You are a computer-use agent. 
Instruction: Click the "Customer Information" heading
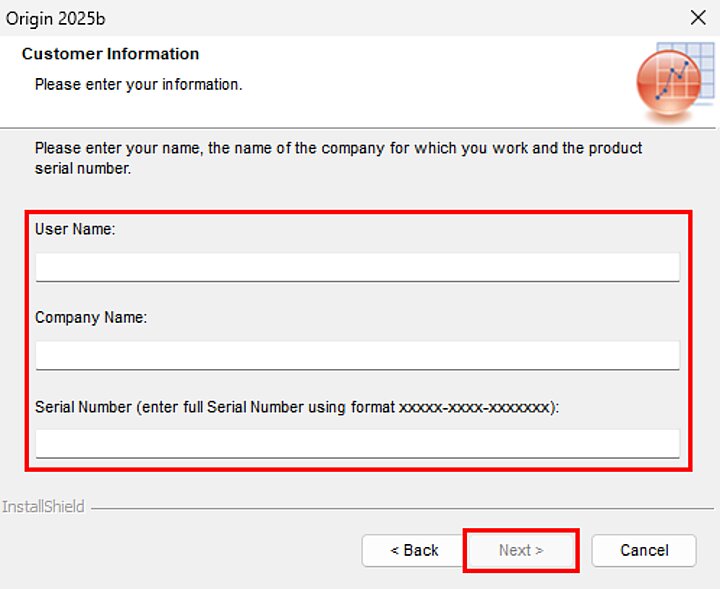110,54
